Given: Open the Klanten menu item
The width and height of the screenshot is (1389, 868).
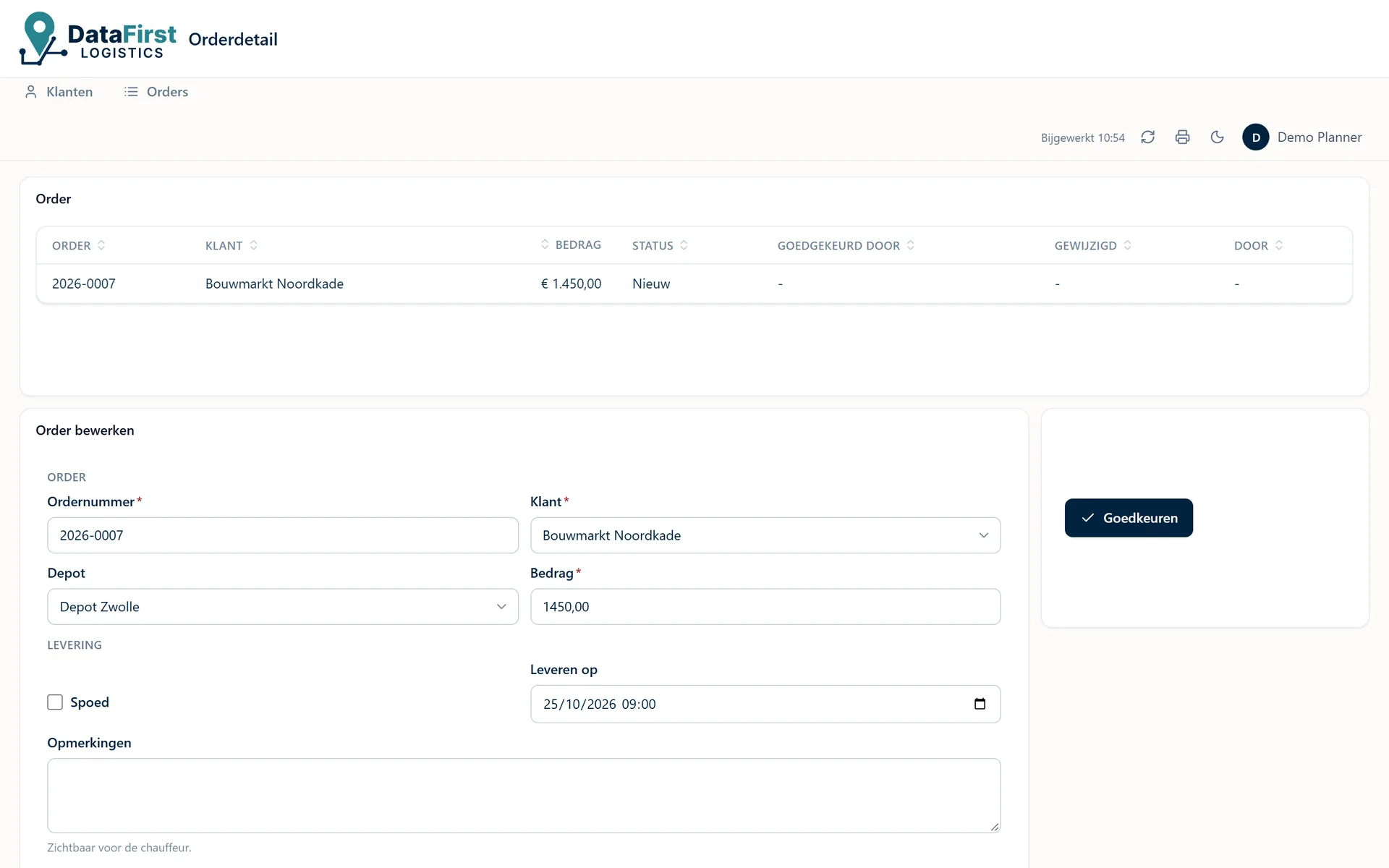Looking at the screenshot, I should pos(59,92).
